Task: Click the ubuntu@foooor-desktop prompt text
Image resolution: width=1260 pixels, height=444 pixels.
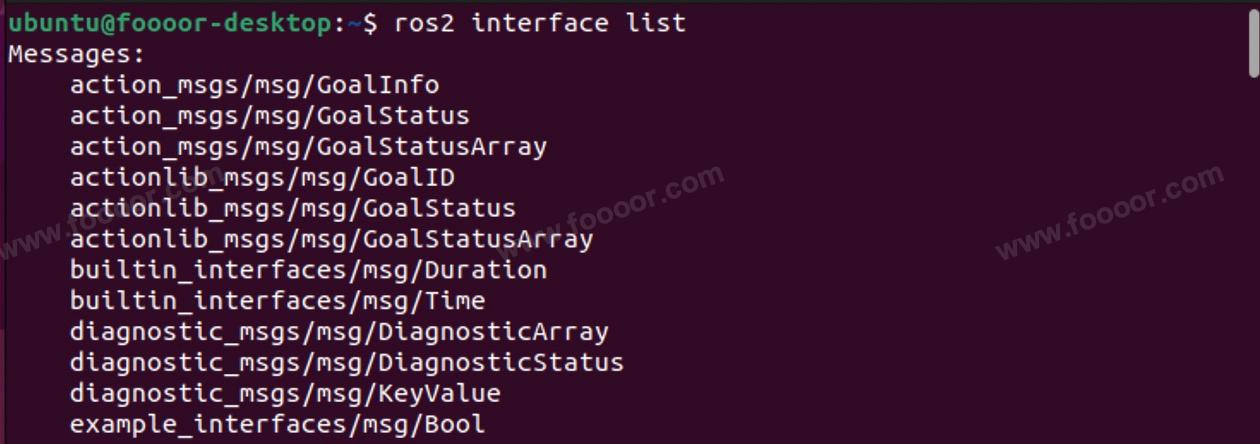Action: [170, 23]
